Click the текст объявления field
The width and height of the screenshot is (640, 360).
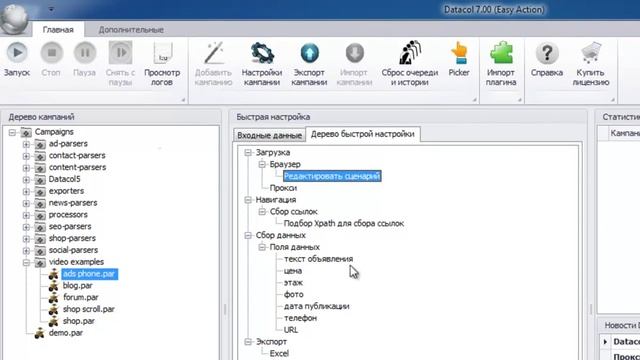(318, 259)
